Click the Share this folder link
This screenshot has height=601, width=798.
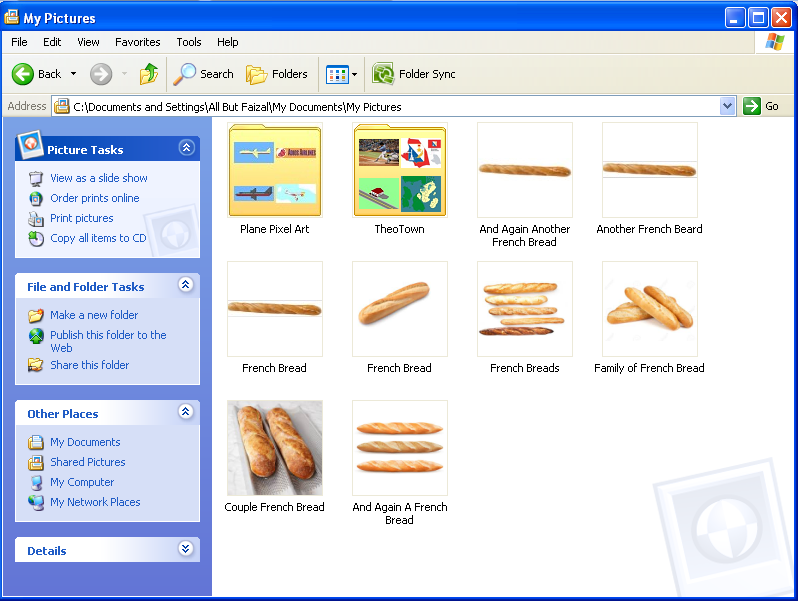point(90,365)
